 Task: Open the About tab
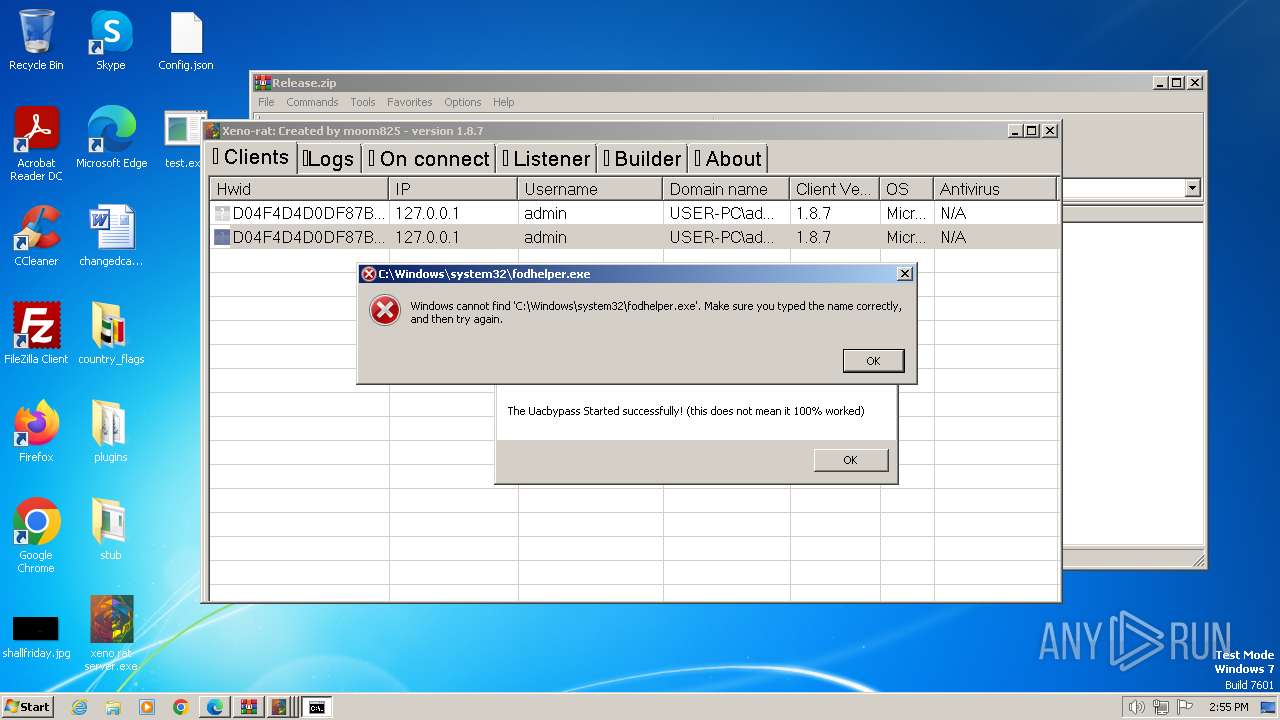pyautogui.click(x=728, y=158)
